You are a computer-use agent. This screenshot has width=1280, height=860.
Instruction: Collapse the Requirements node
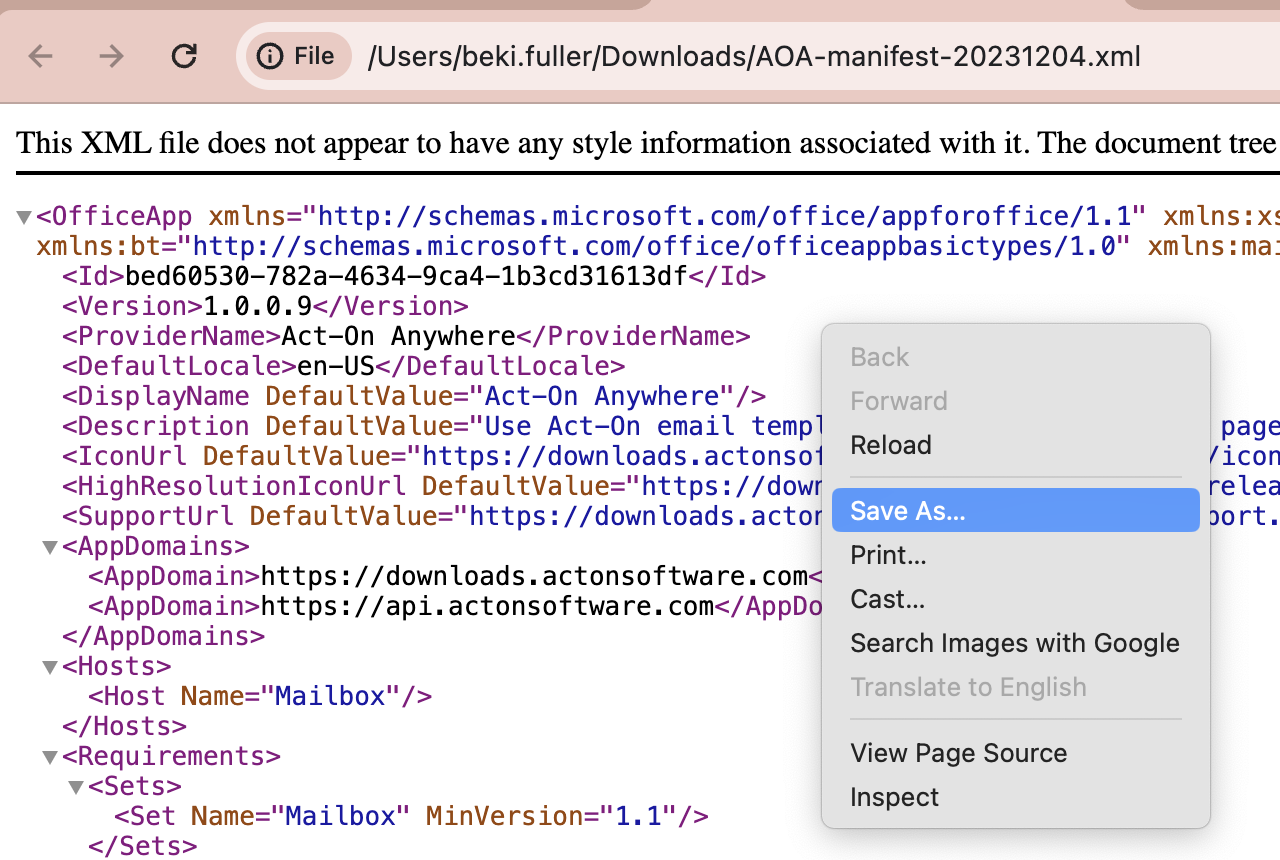pyautogui.click(x=49, y=757)
